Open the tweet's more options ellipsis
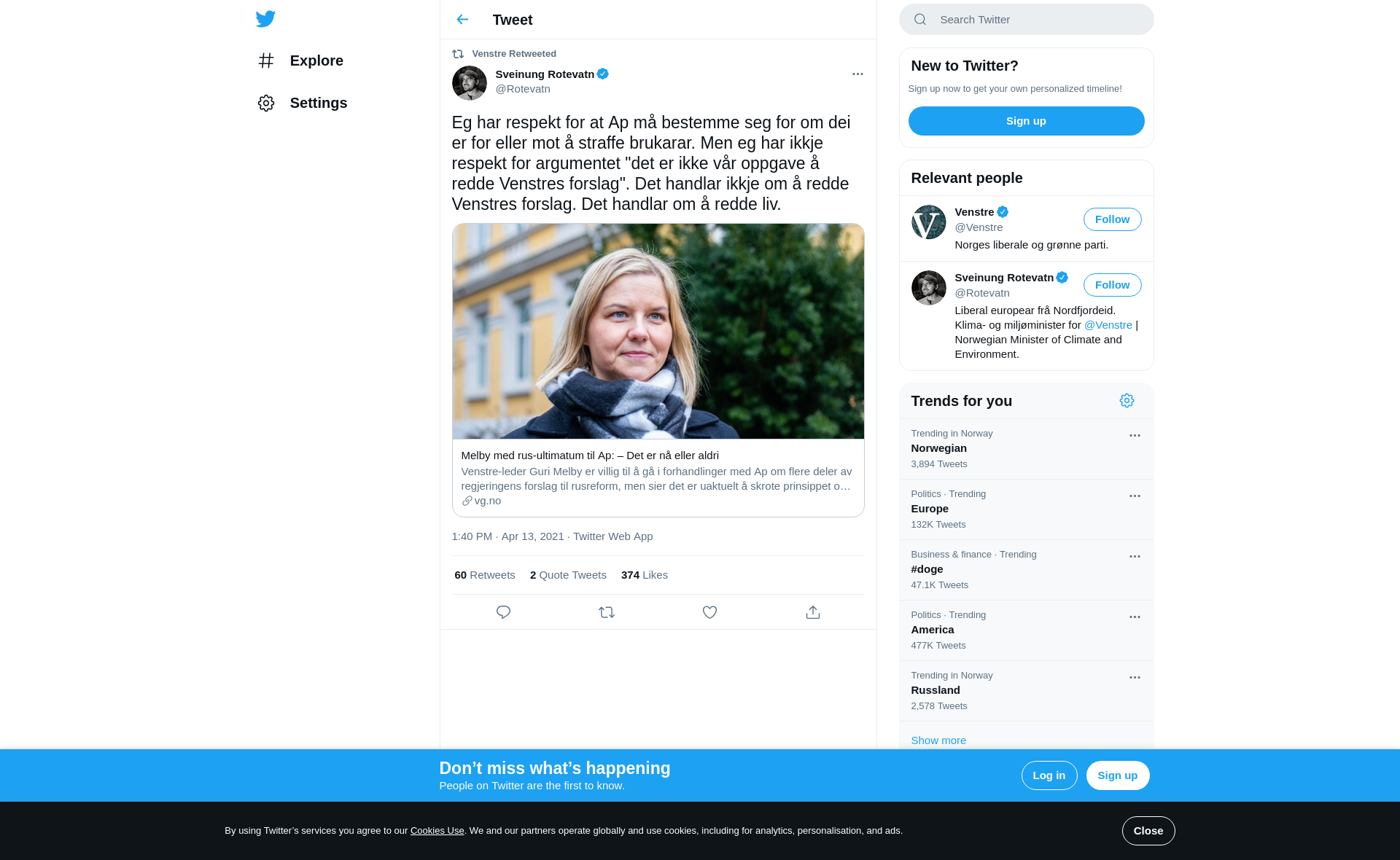Viewport: 1400px width, 860px height. (x=857, y=74)
